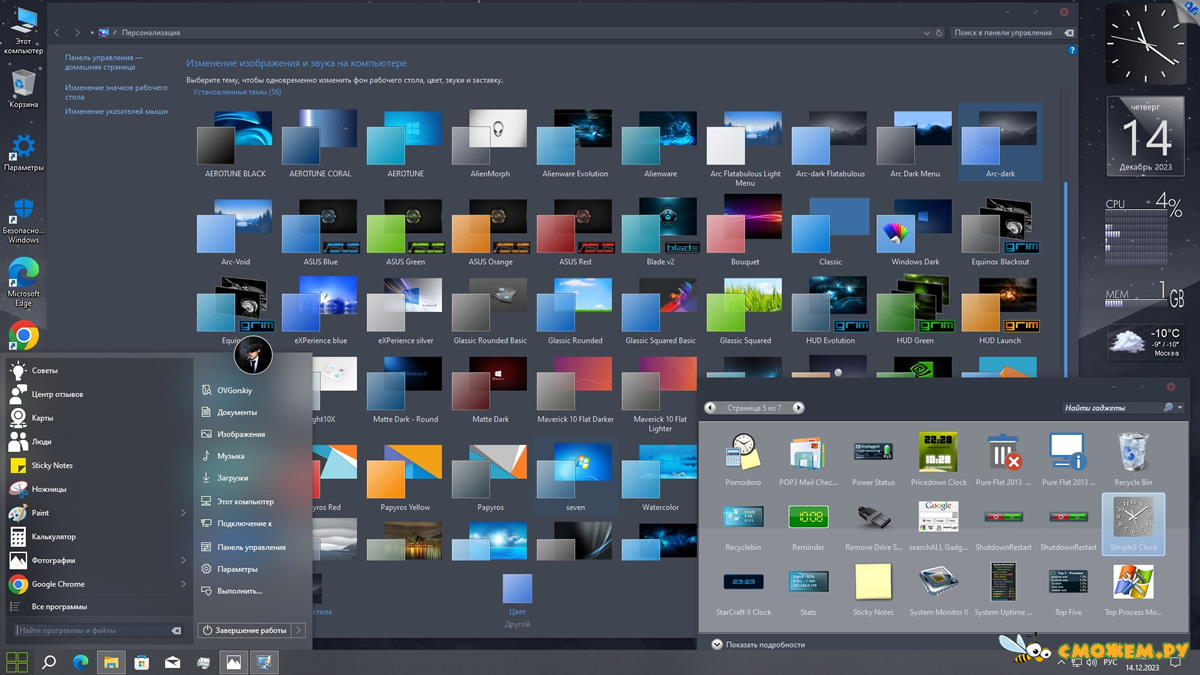The image size is (1200, 675).
Task: Open gadget search dropdown arrow
Action: 1180,408
